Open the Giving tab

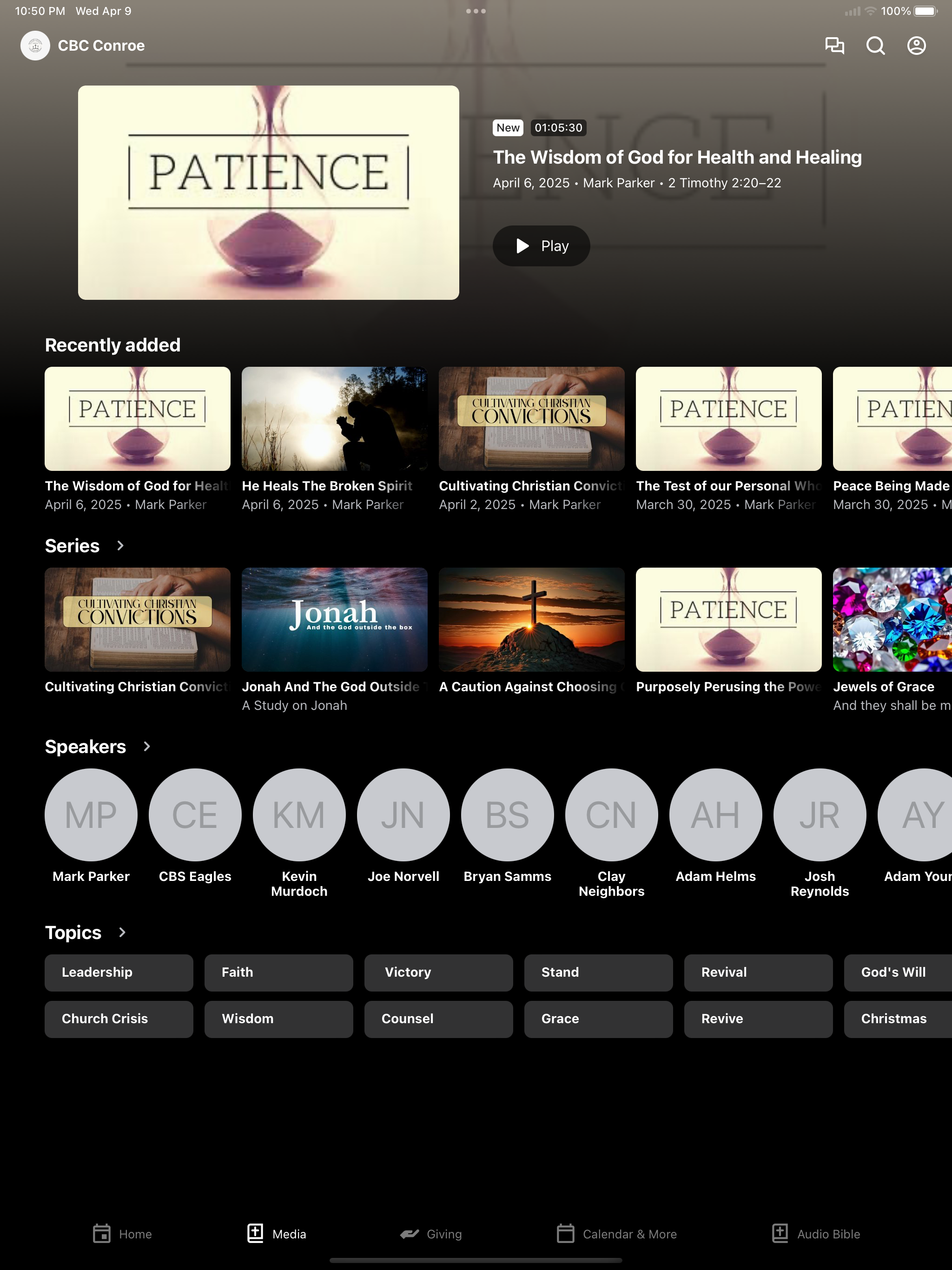point(430,1234)
